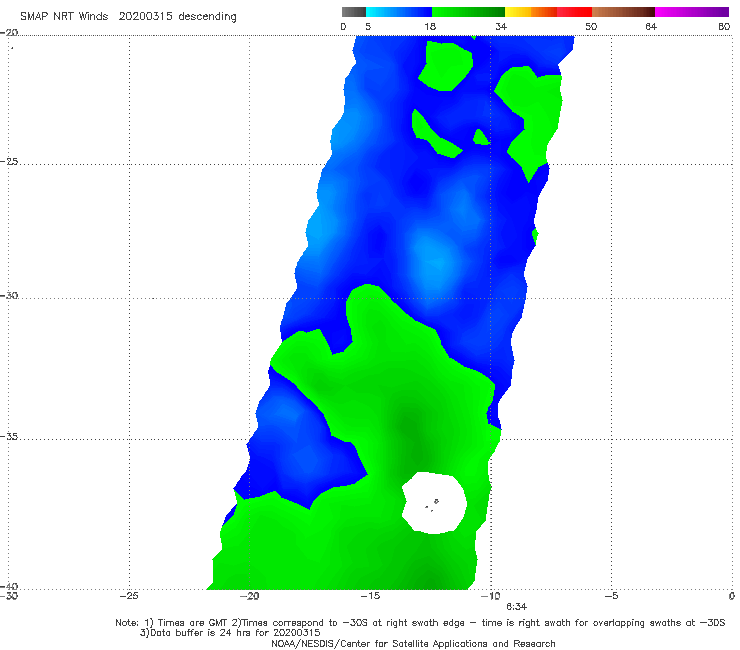Click the latitude axis label "-25"
740x650 pixels.
coord(9,161)
